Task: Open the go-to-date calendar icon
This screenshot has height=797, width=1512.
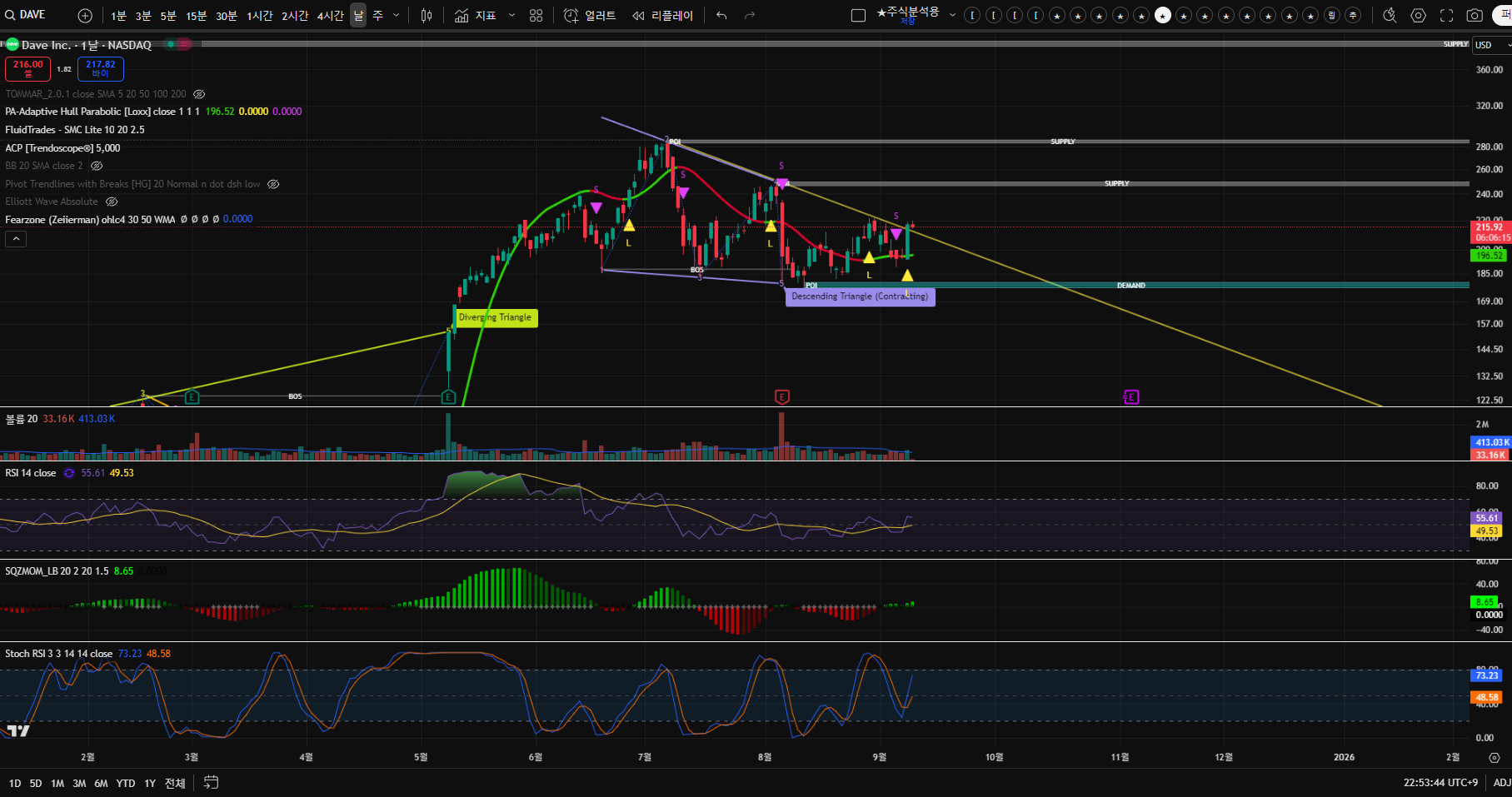Action: [212, 783]
